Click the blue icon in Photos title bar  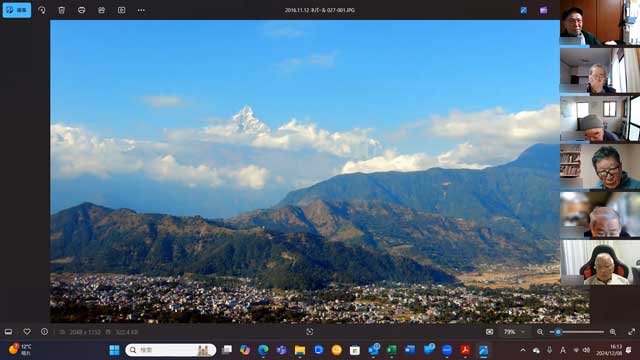tap(524, 10)
